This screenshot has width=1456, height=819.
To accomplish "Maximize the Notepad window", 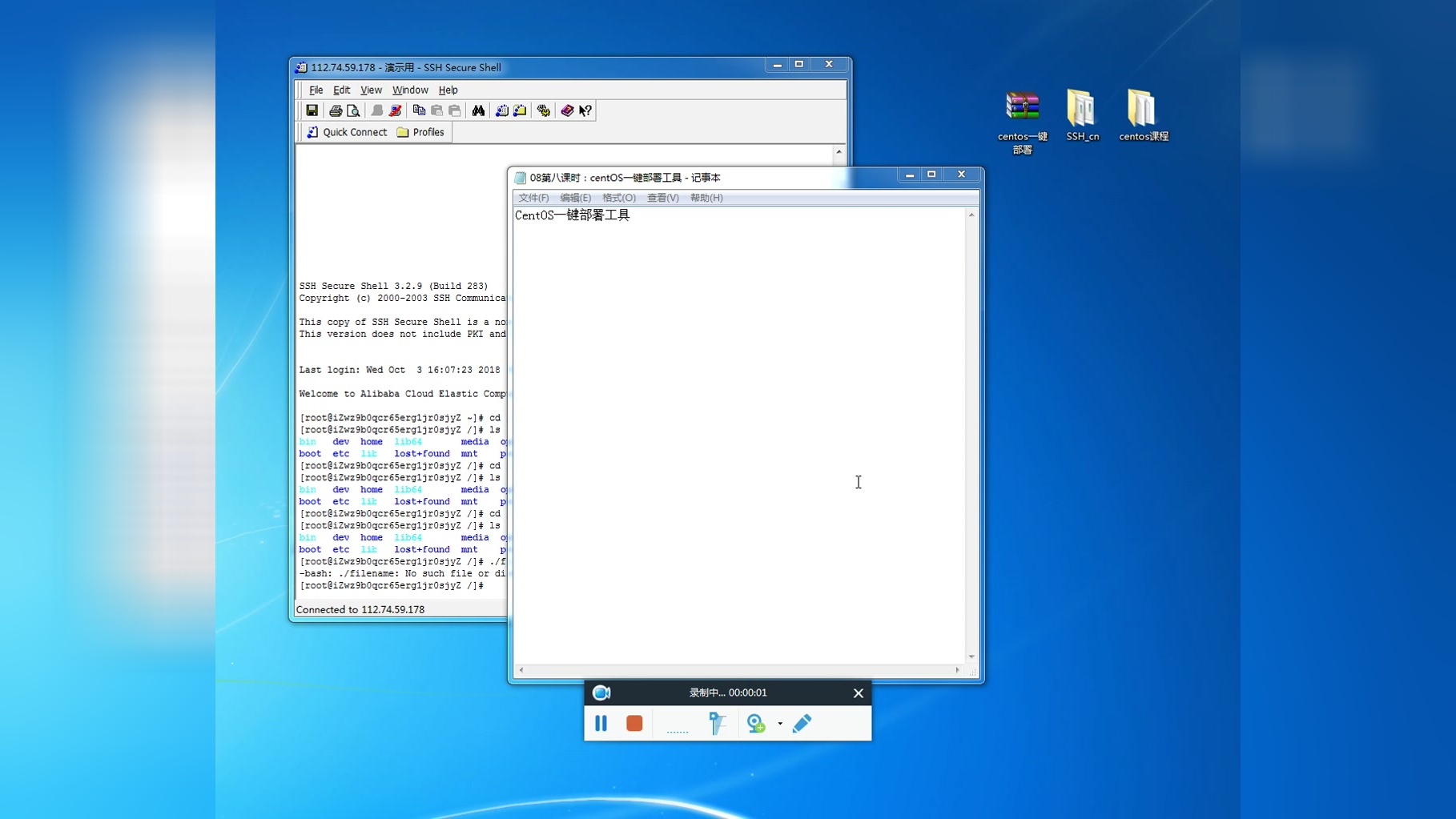I will pyautogui.click(x=931, y=175).
